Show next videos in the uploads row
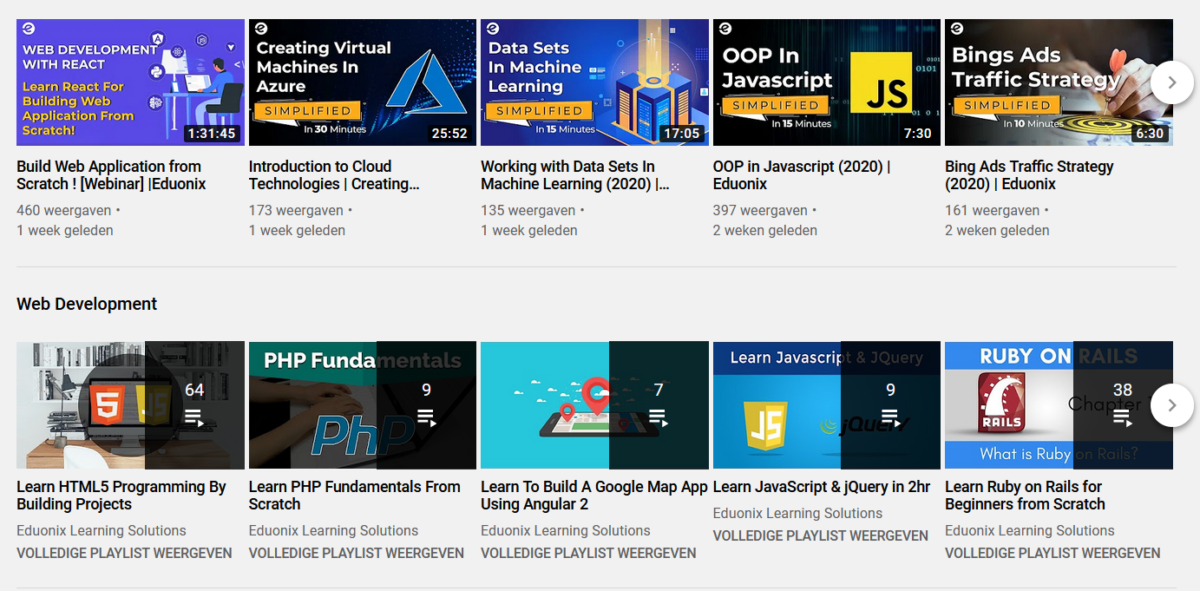 click(1172, 82)
